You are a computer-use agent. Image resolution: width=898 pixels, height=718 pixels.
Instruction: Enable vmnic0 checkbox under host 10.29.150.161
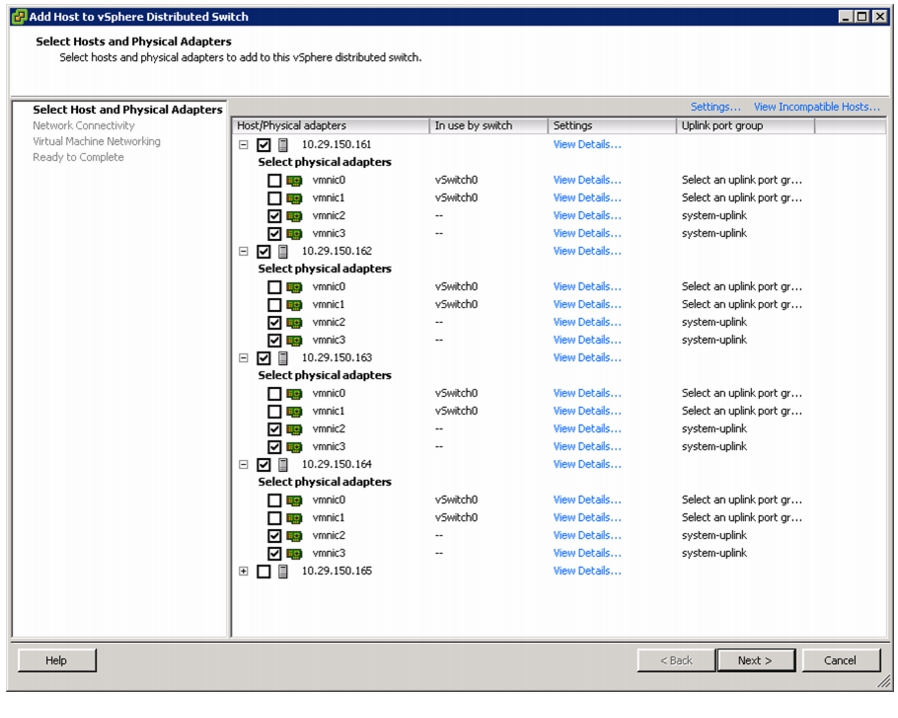(x=274, y=181)
